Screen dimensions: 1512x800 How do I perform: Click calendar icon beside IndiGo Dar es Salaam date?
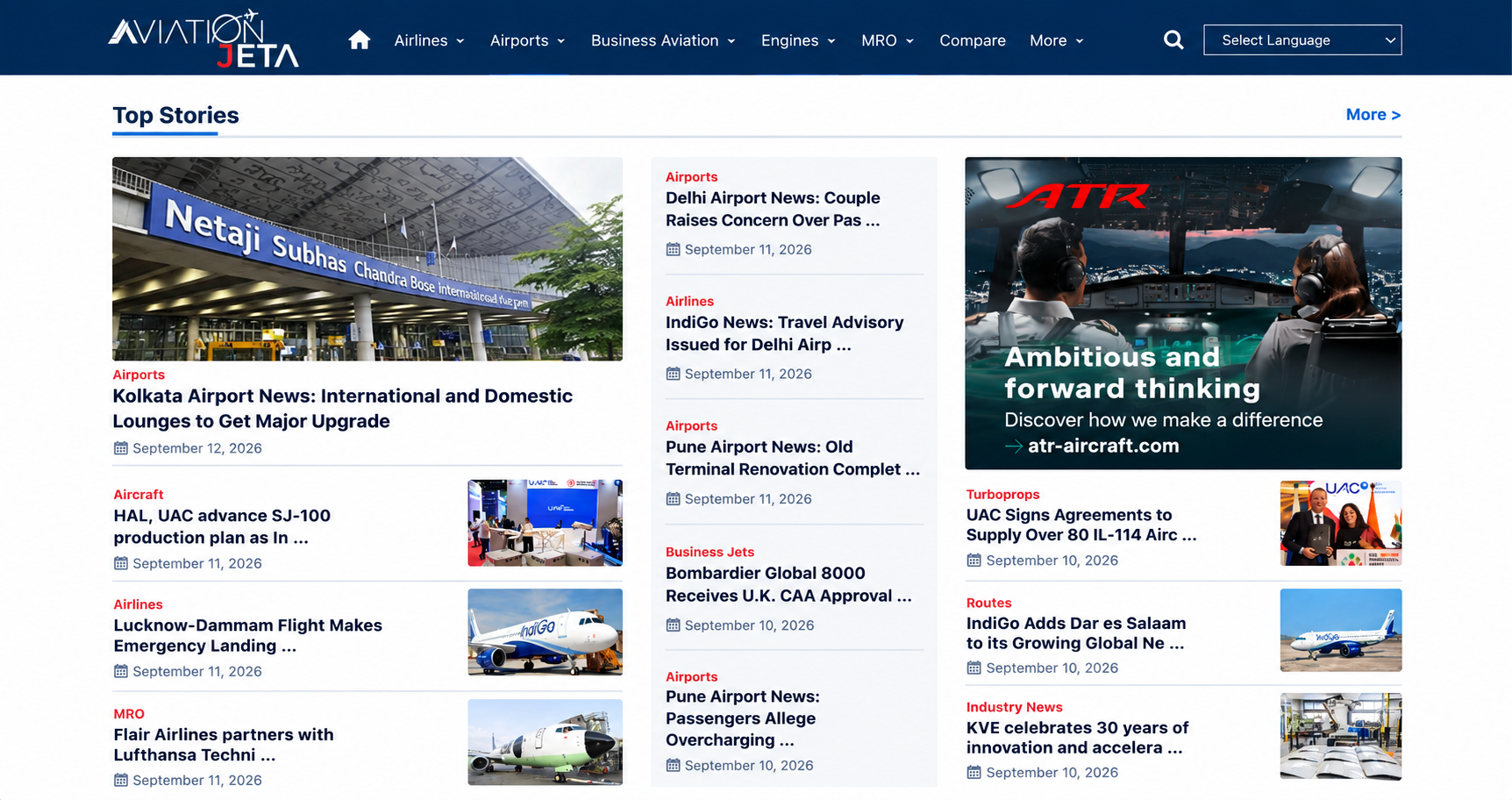974,668
